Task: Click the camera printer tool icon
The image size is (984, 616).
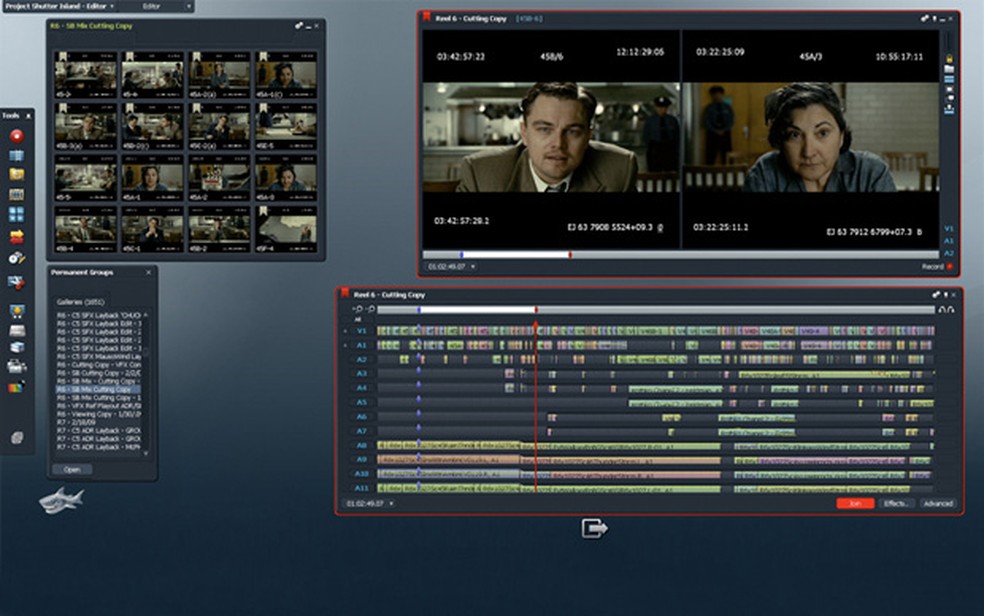Action: [17, 366]
